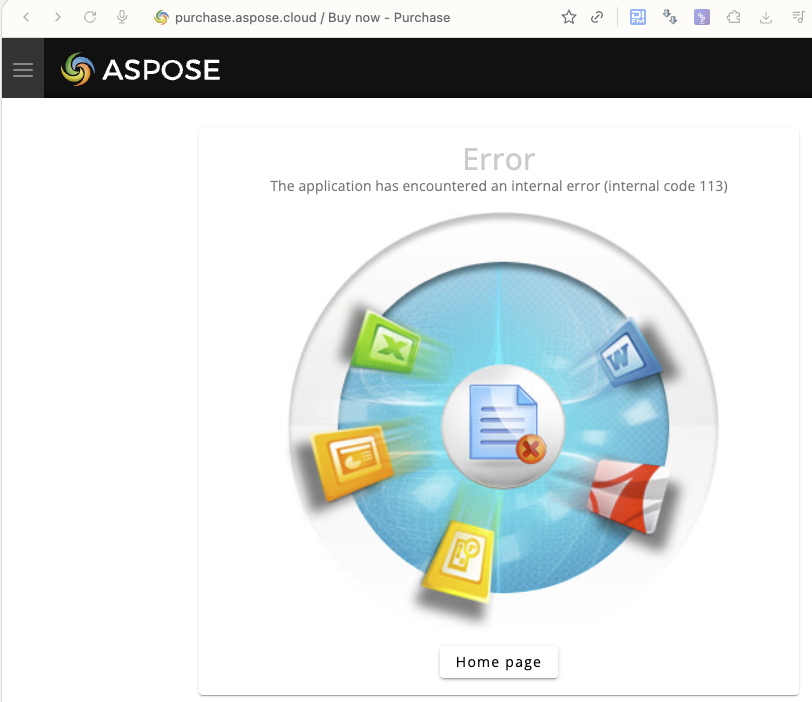The width and height of the screenshot is (812, 702).
Task: Open the blue FM extension icon
Action: click(x=637, y=18)
